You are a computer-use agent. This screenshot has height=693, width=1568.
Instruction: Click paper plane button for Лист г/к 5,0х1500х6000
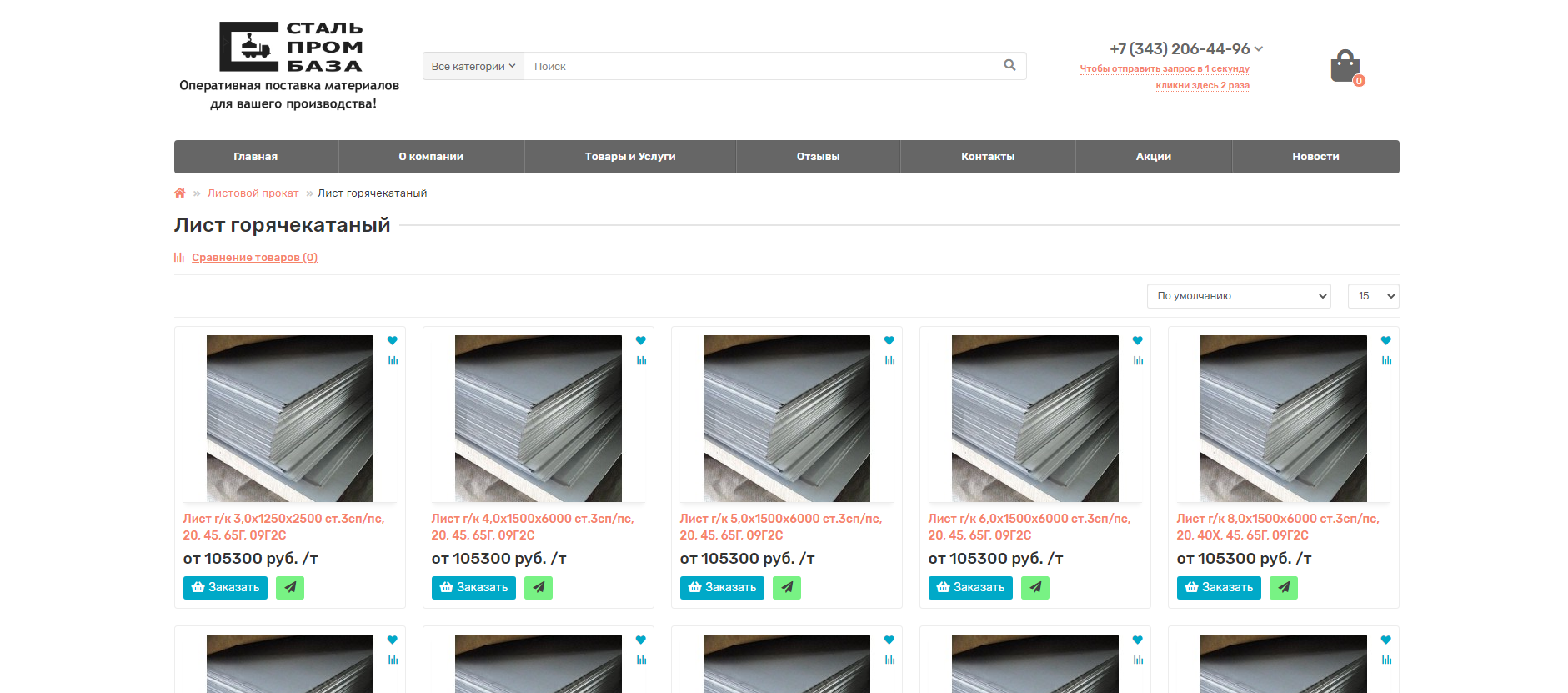tap(787, 588)
